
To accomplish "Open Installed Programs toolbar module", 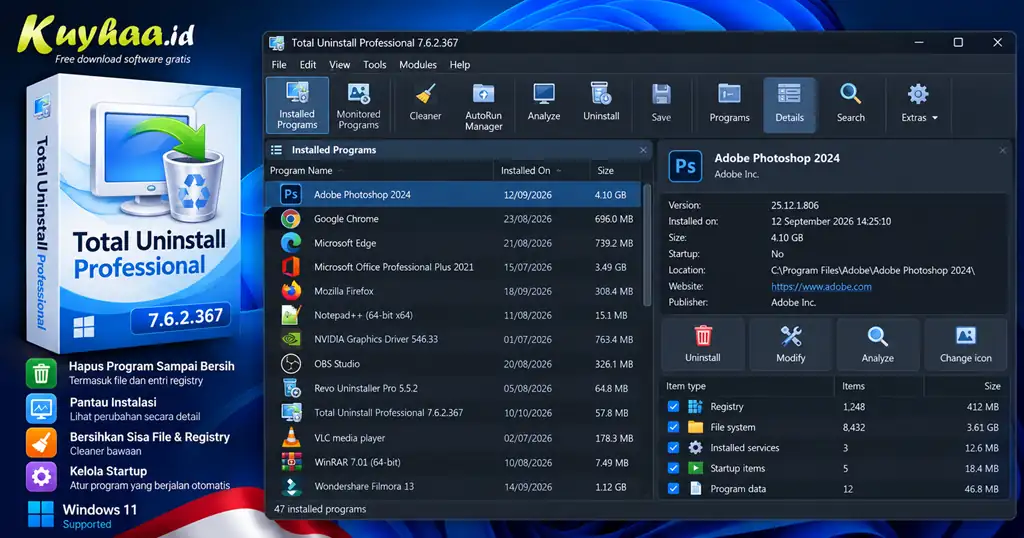I will point(297,105).
